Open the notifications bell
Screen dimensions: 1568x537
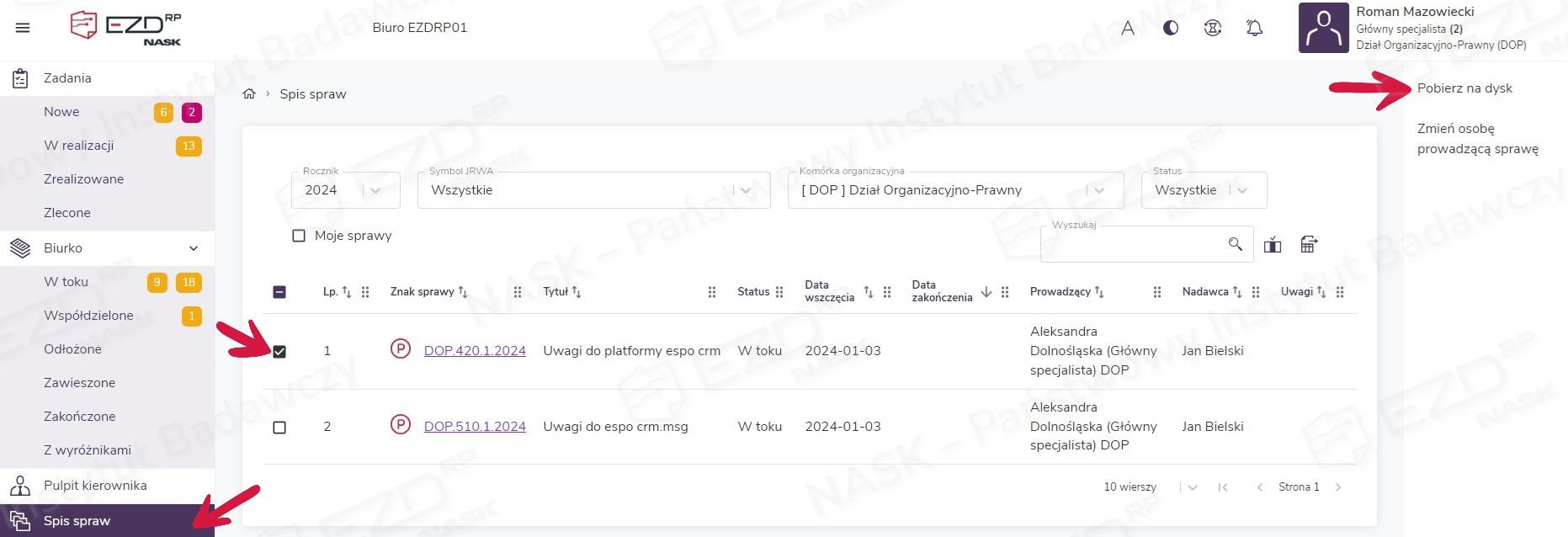click(1254, 28)
